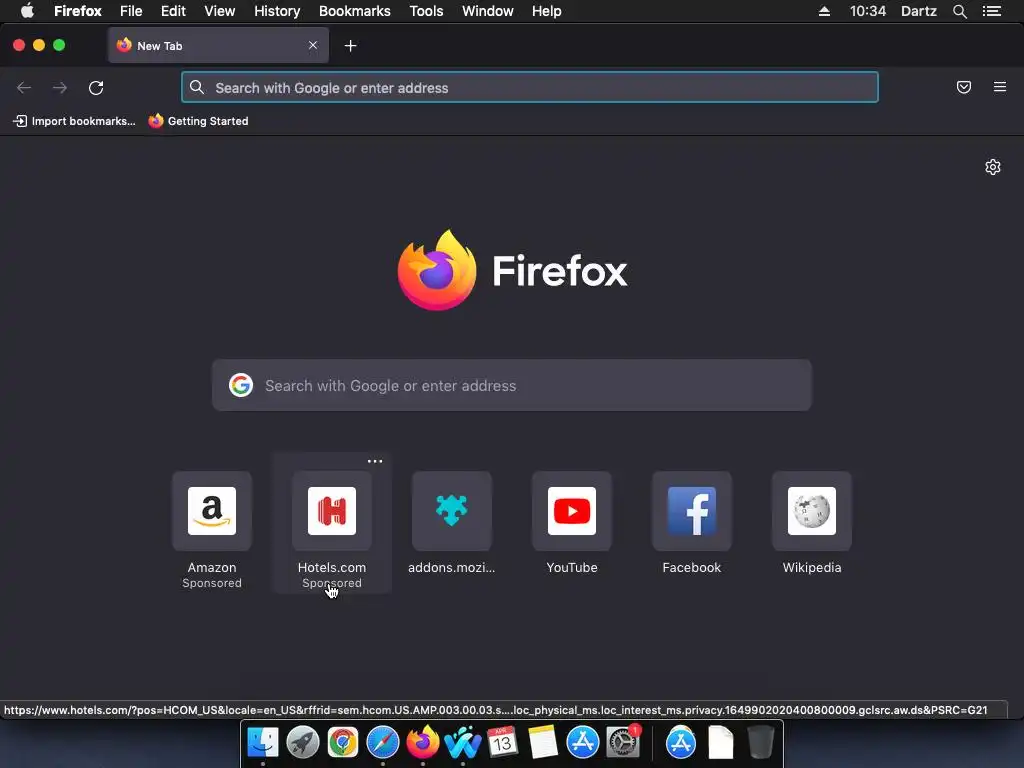Open the Firefox application menu
Screen dimensions: 1024x768
[x=78, y=11]
